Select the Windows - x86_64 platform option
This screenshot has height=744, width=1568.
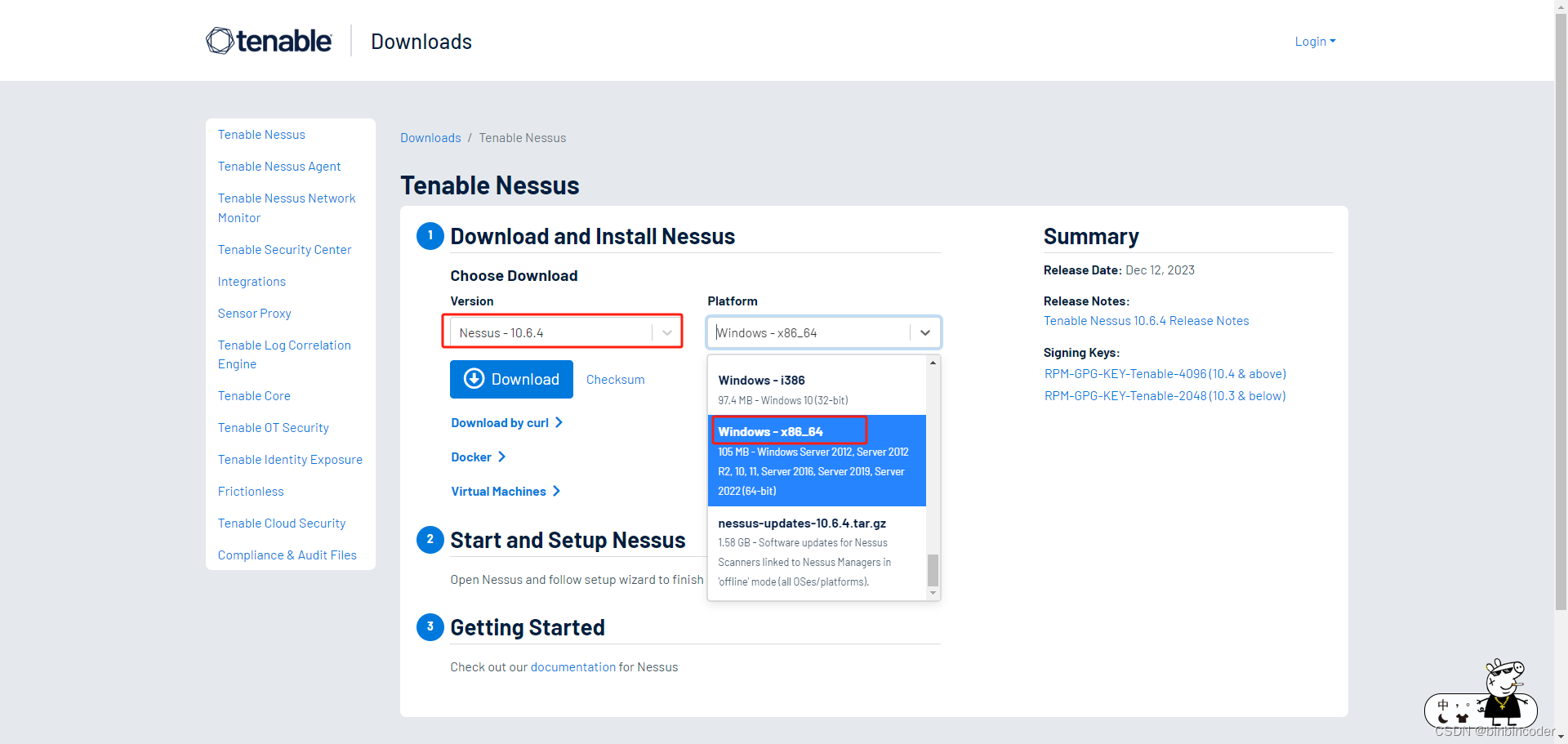pyautogui.click(x=817, y=461)
